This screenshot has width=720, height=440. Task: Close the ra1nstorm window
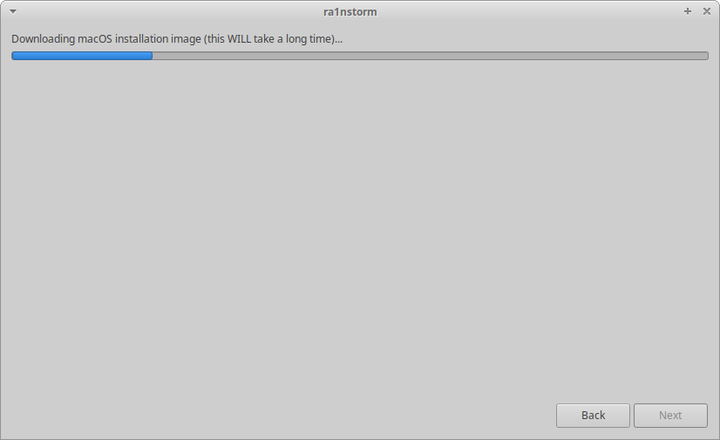tap(707, 11)
